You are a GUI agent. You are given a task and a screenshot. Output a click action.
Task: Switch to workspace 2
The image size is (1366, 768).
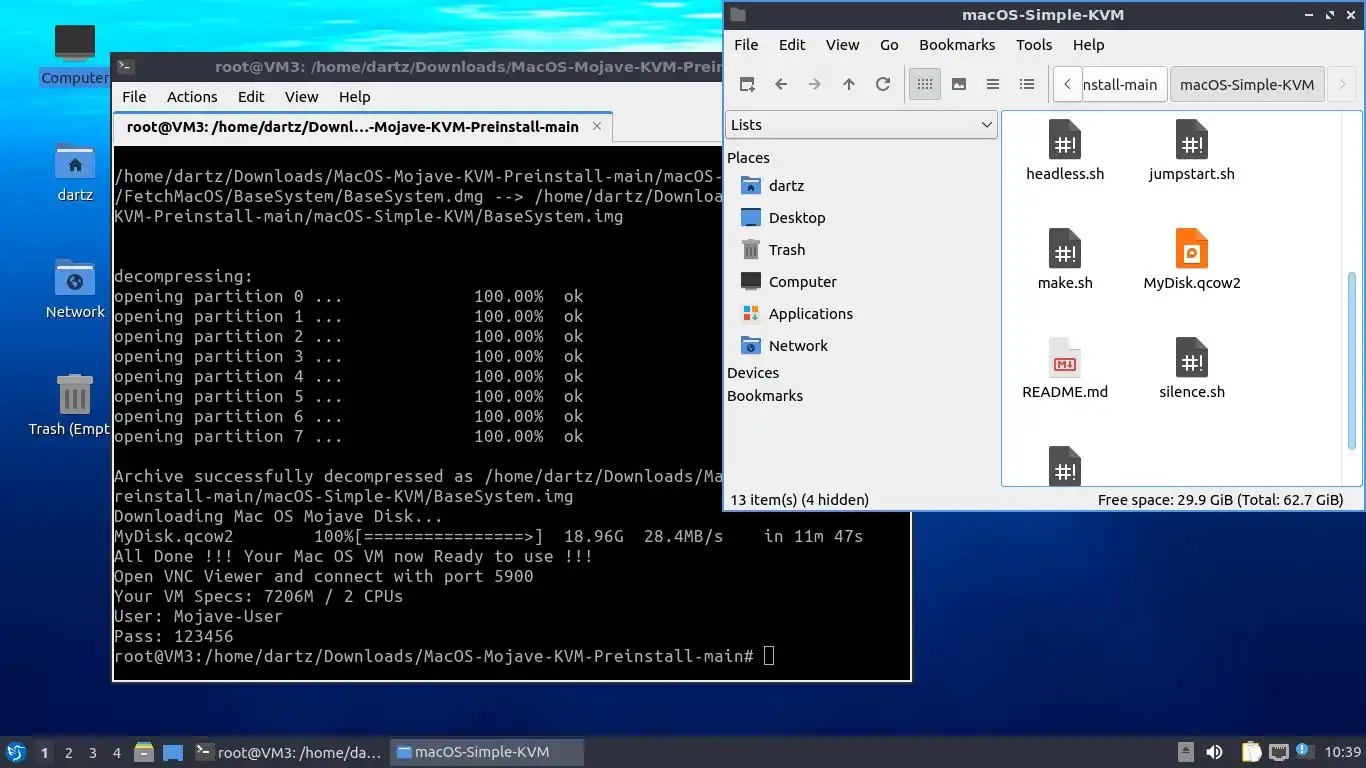pyautogui.click(x=68, y=753)
